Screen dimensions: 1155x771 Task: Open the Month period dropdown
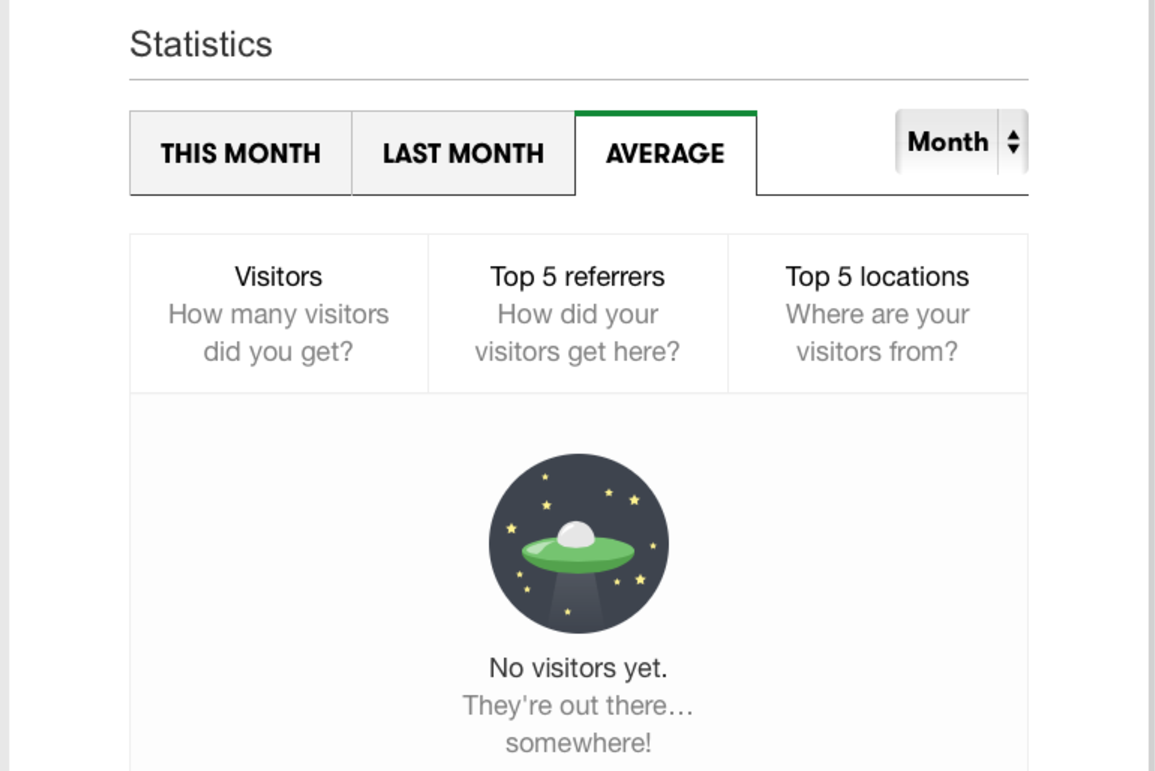[961, 141]
